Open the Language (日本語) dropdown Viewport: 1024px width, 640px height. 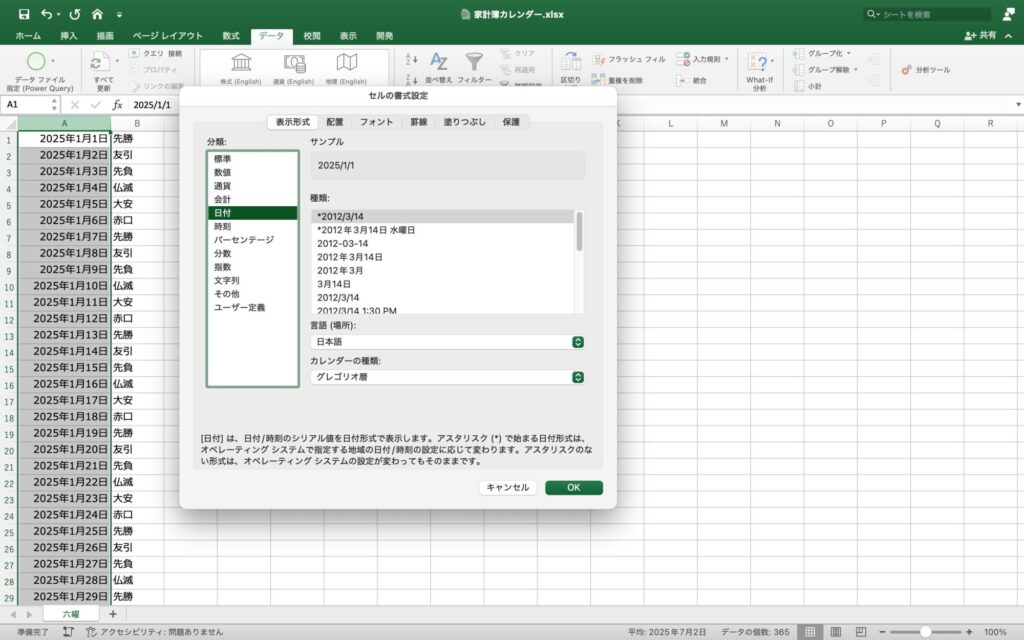click(x=447, y=342)
